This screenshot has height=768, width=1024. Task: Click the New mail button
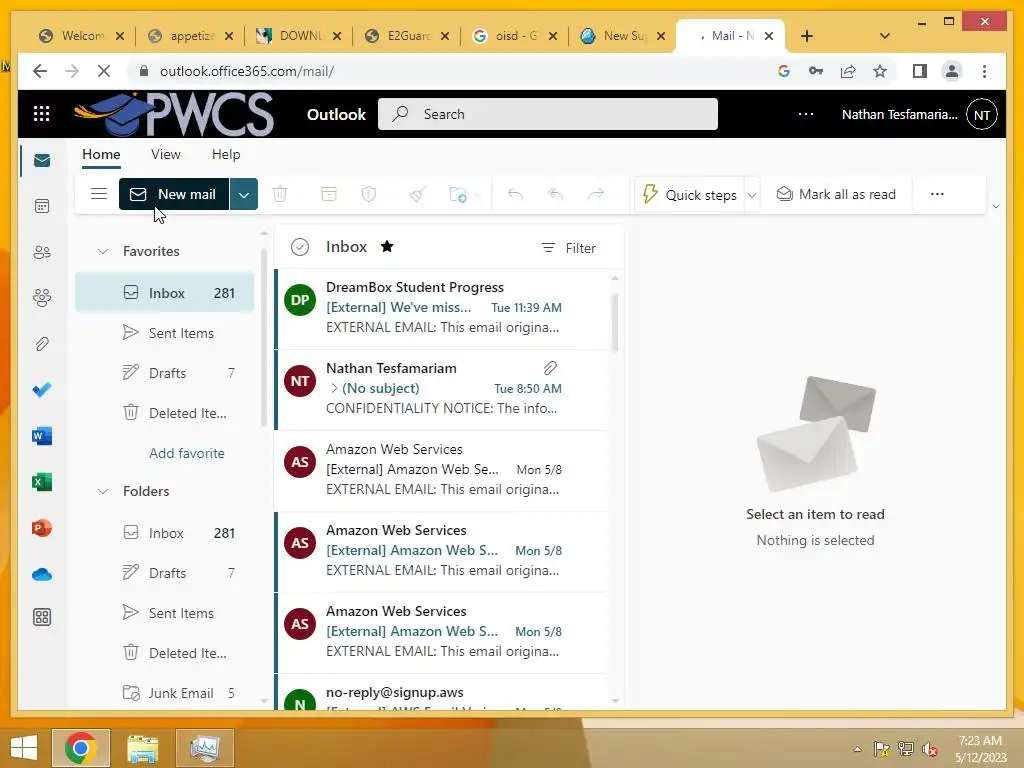pyautogui.click(x=174, y=194)
